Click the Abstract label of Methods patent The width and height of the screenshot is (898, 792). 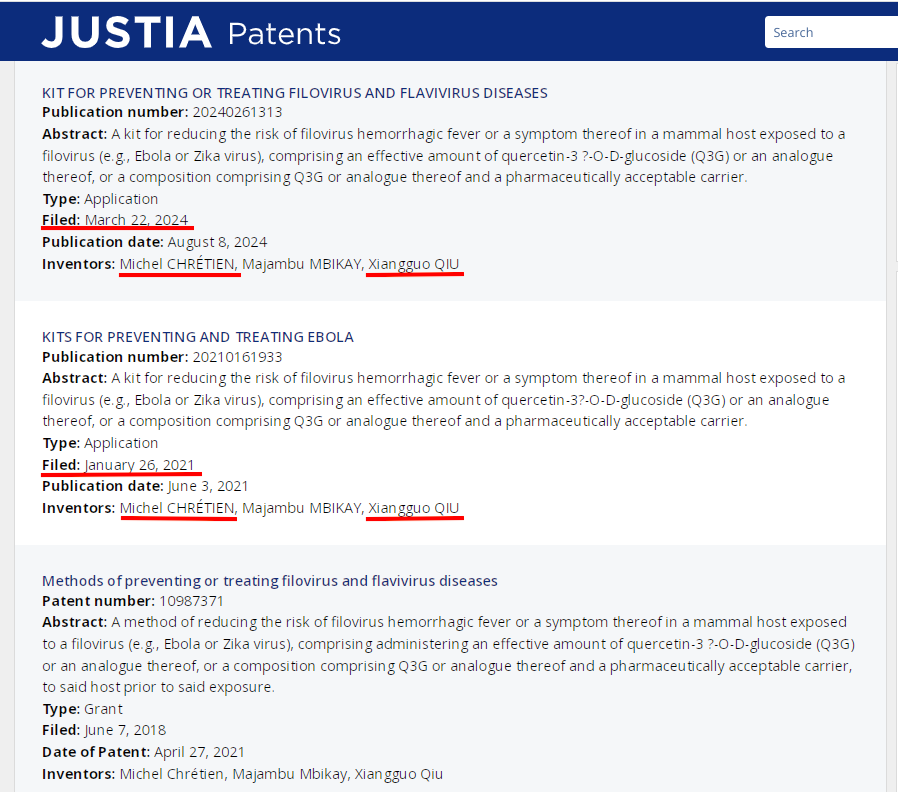coord(74,622)
